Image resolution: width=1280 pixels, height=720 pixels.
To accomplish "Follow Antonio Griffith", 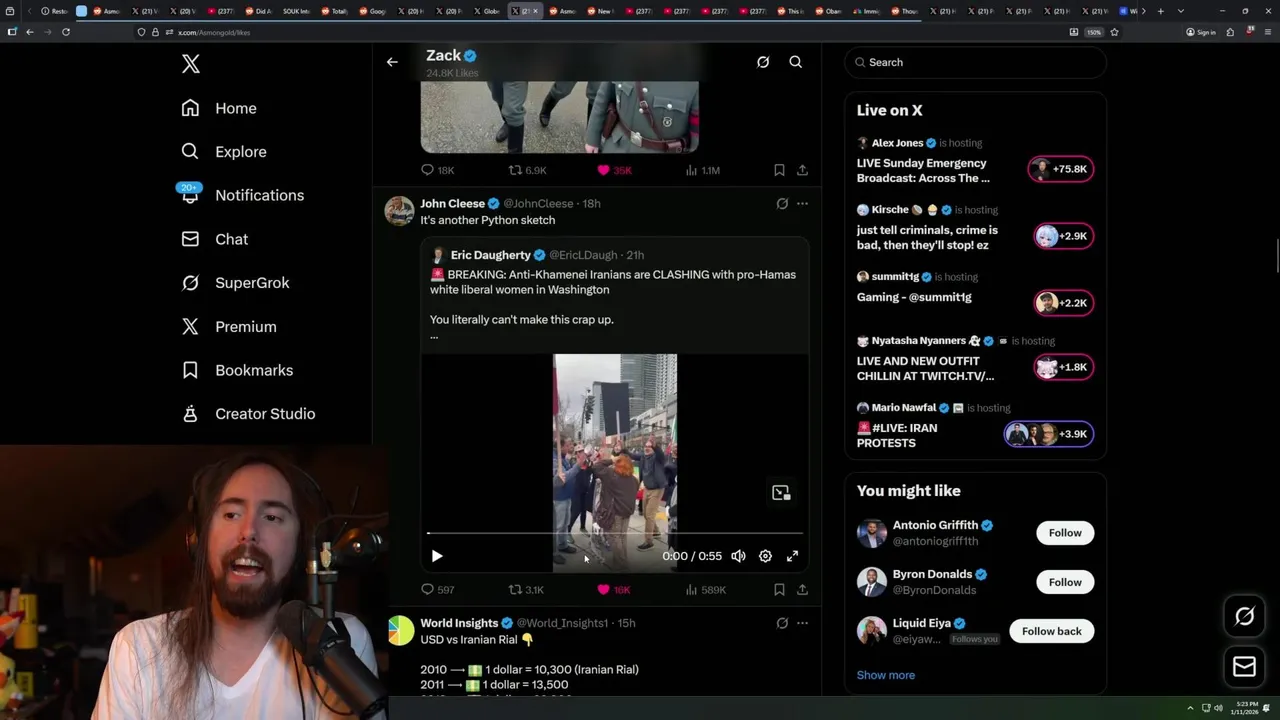I will 1065,533.
